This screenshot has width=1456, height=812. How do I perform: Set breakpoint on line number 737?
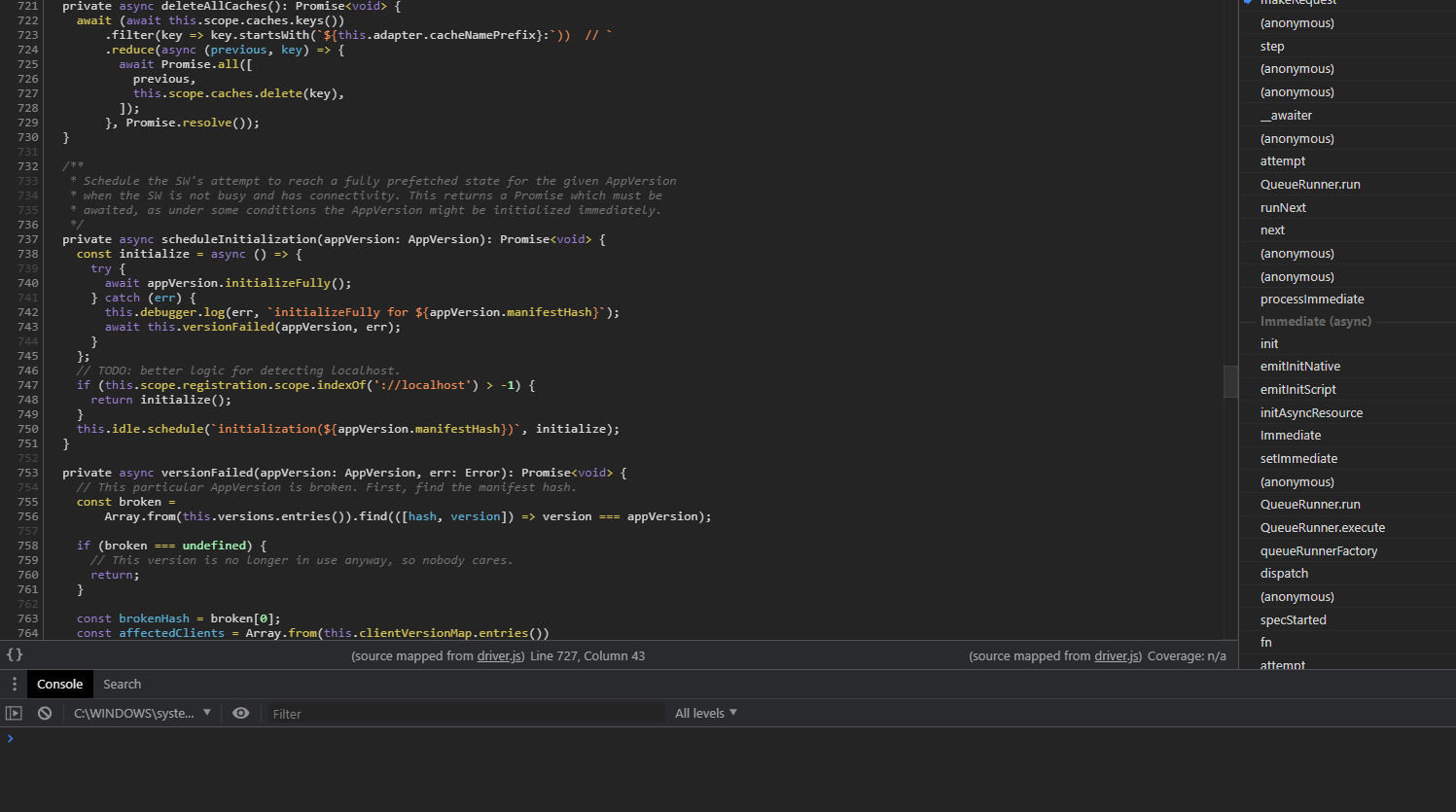coord(27,239)
